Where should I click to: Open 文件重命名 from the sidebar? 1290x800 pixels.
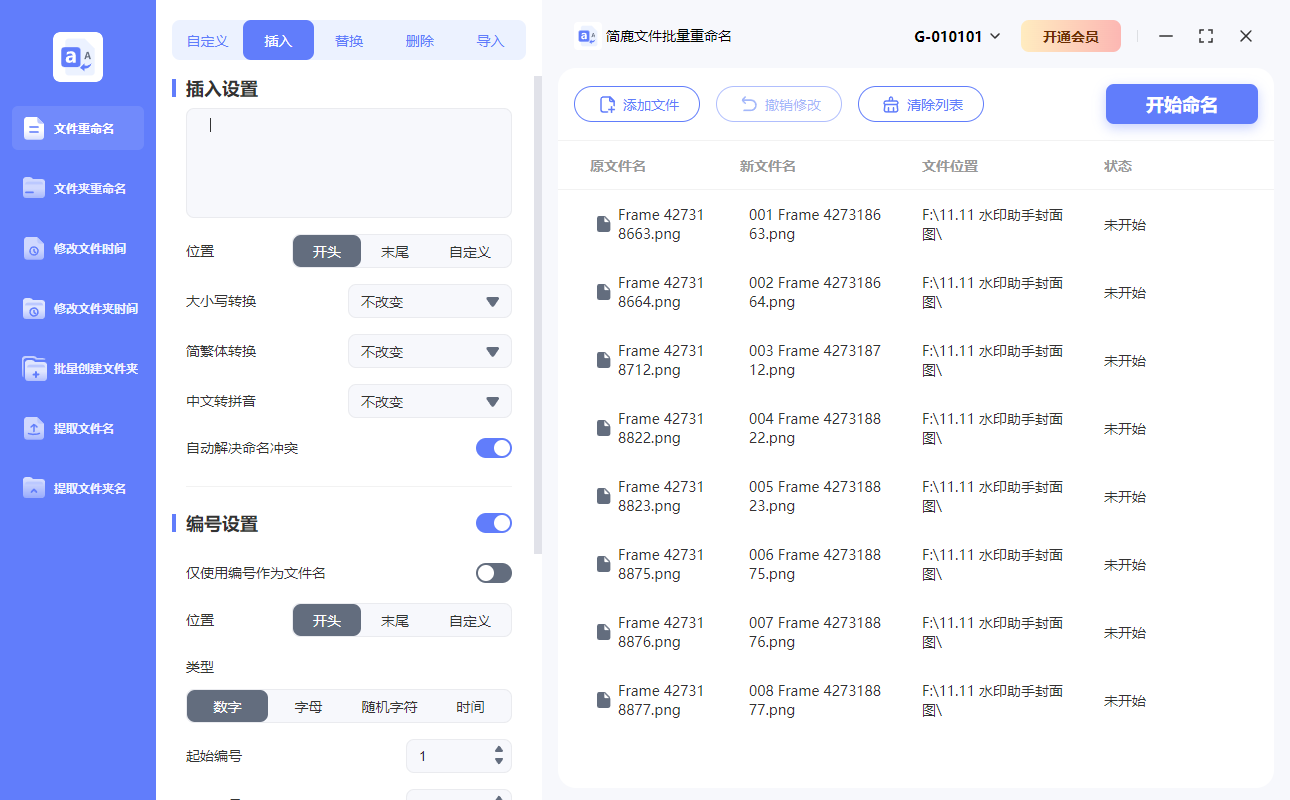coord(78,128)
